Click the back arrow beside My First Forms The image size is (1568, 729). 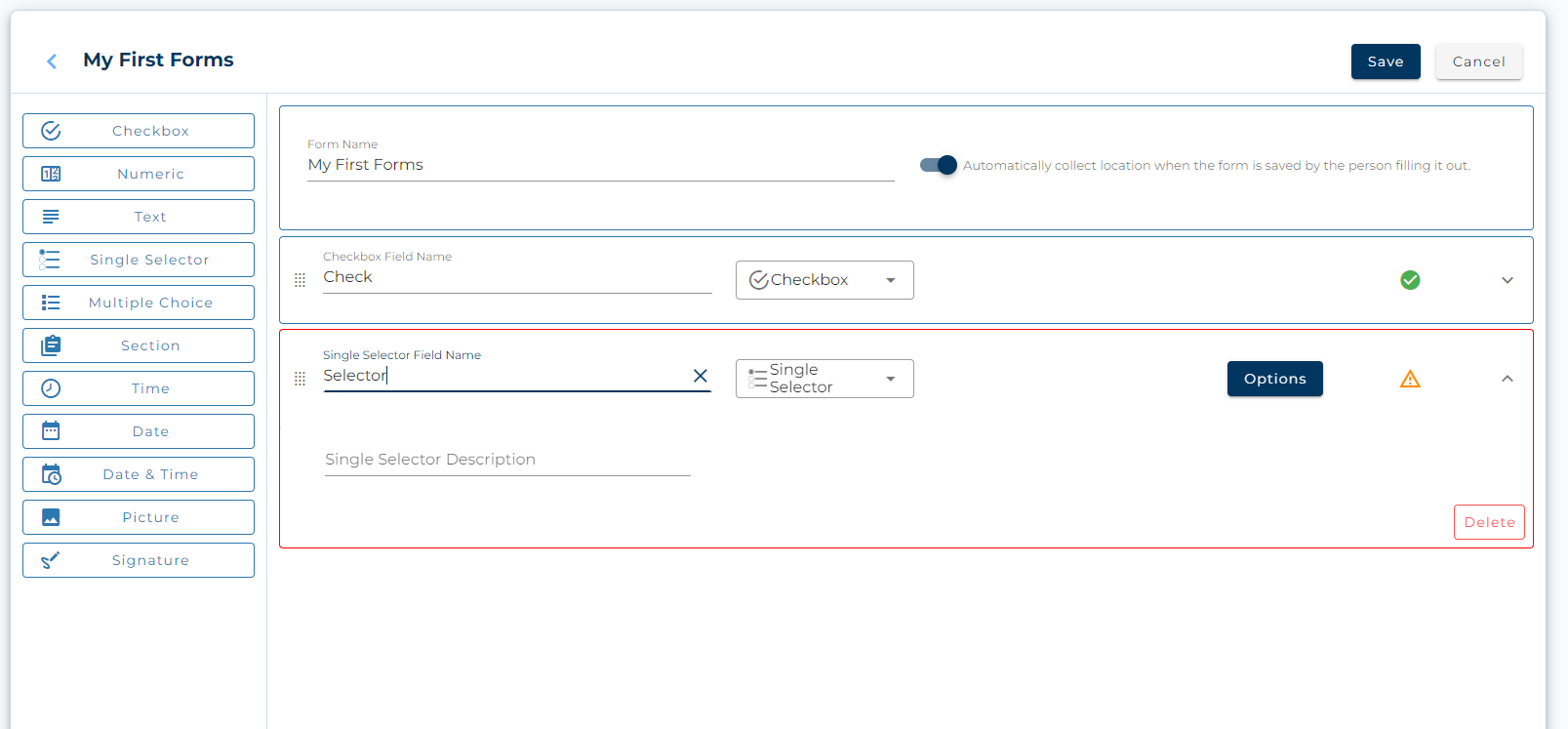tap(52, 61)
